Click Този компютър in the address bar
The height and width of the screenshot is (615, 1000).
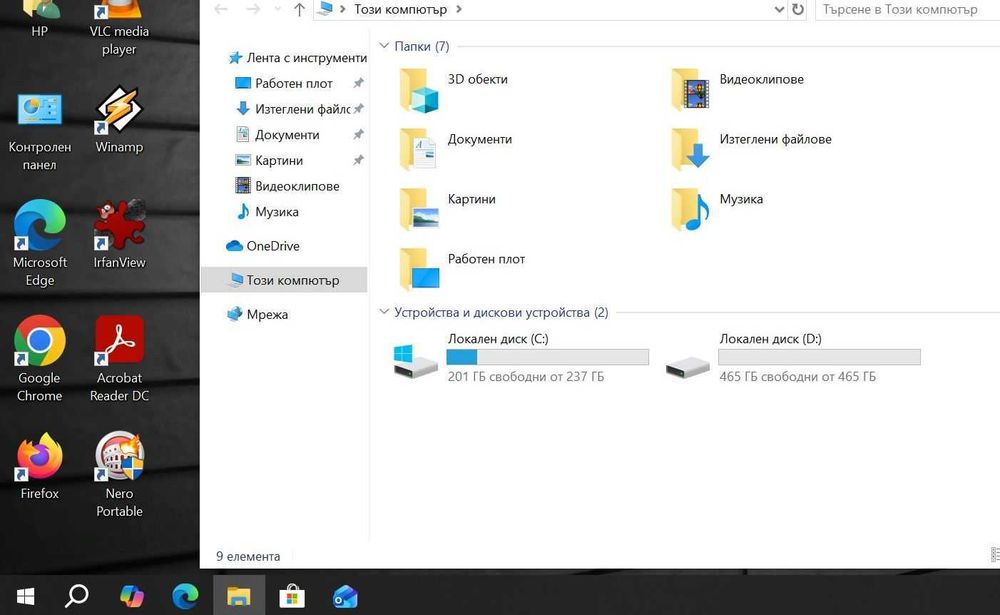pyautogui.click(x=401, y=10)
